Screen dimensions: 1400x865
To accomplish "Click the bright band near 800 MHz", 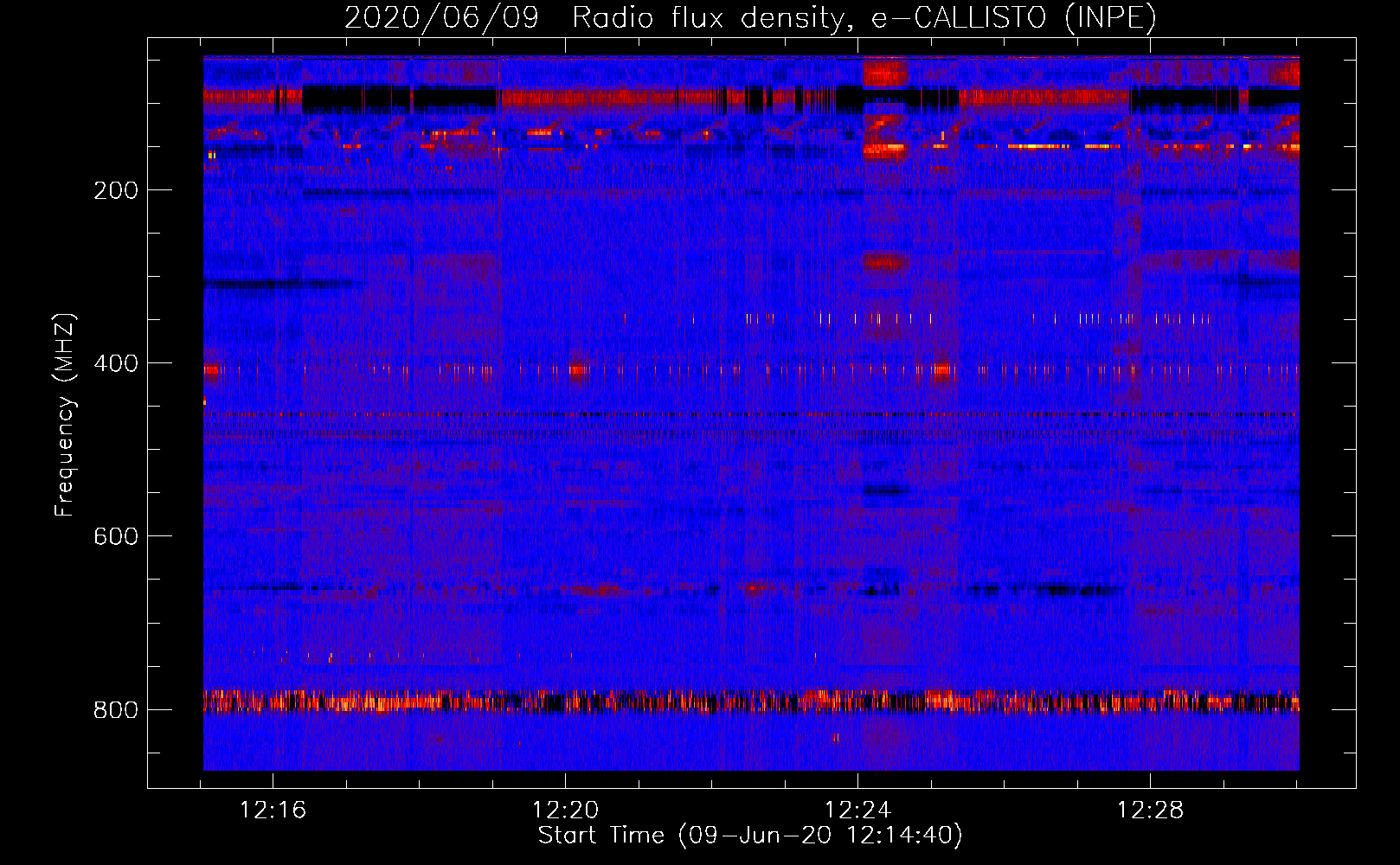I will coord(751,701).
